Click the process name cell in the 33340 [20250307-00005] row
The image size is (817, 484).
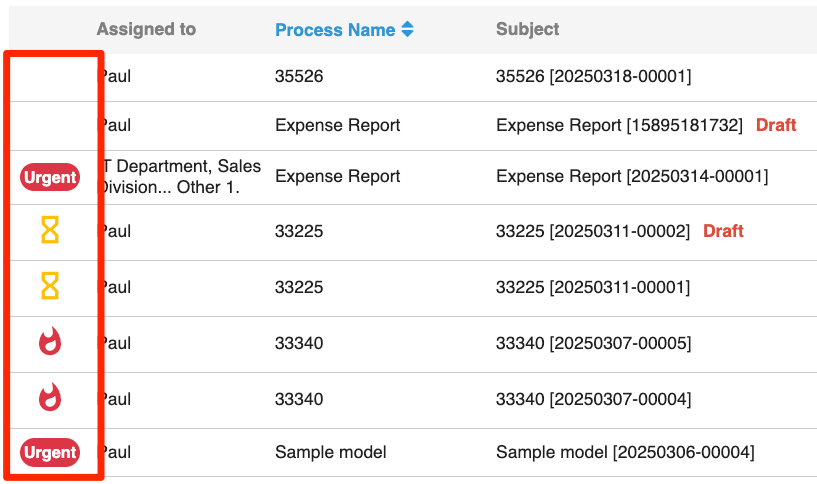click(x=299, y=343)
